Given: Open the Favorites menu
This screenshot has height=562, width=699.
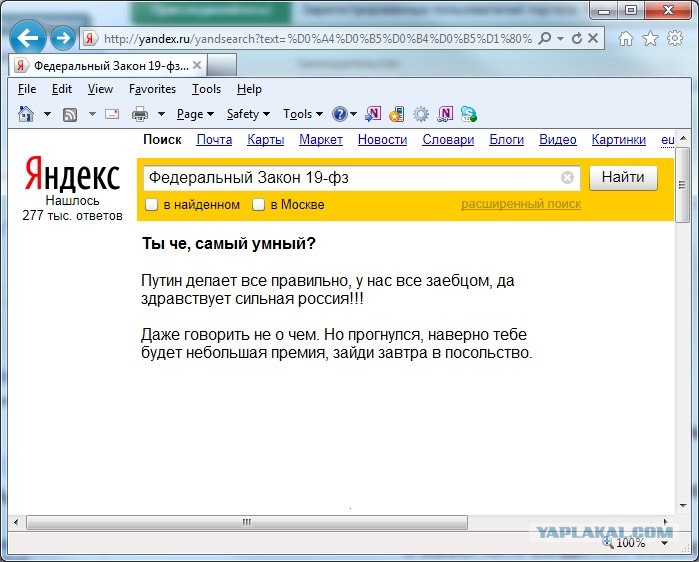Looking at the screenshot, I should click(x=152, y=89).
